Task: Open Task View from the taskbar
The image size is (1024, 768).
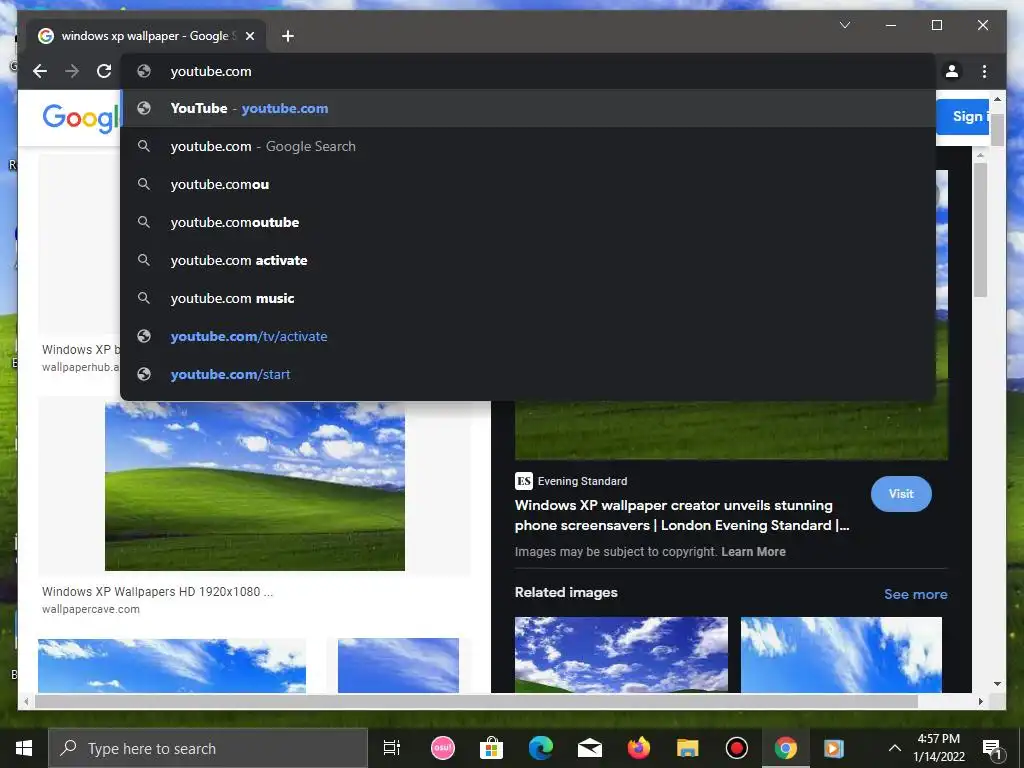Action: click(391, 748)
